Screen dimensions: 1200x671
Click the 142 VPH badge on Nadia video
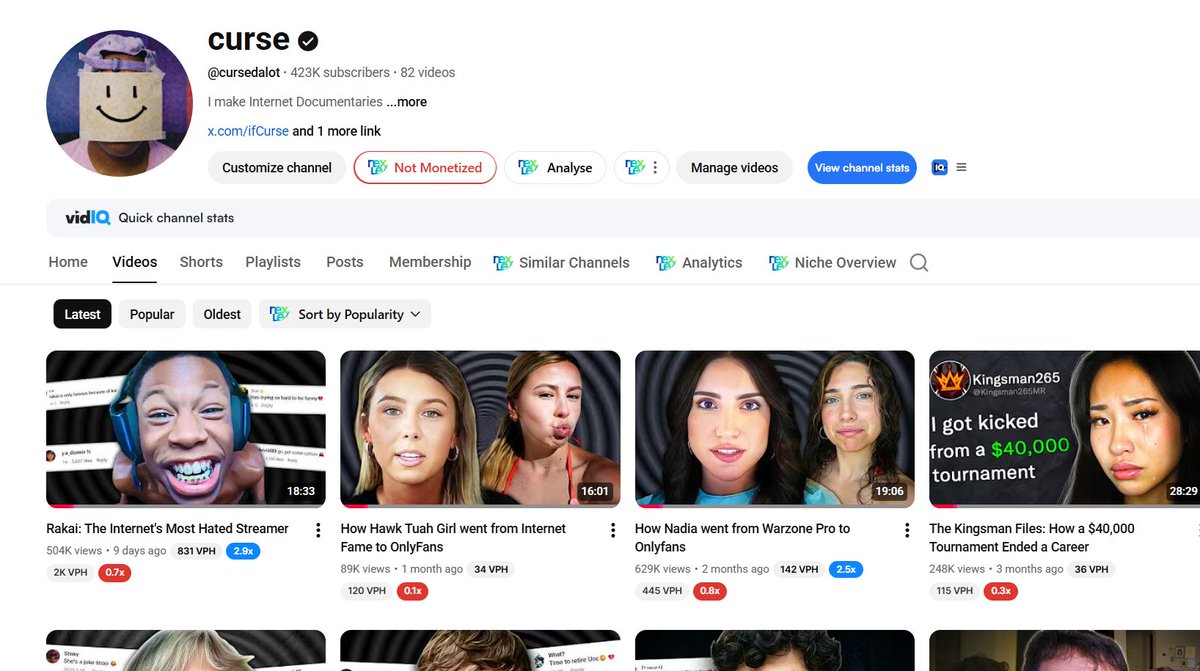801,569
